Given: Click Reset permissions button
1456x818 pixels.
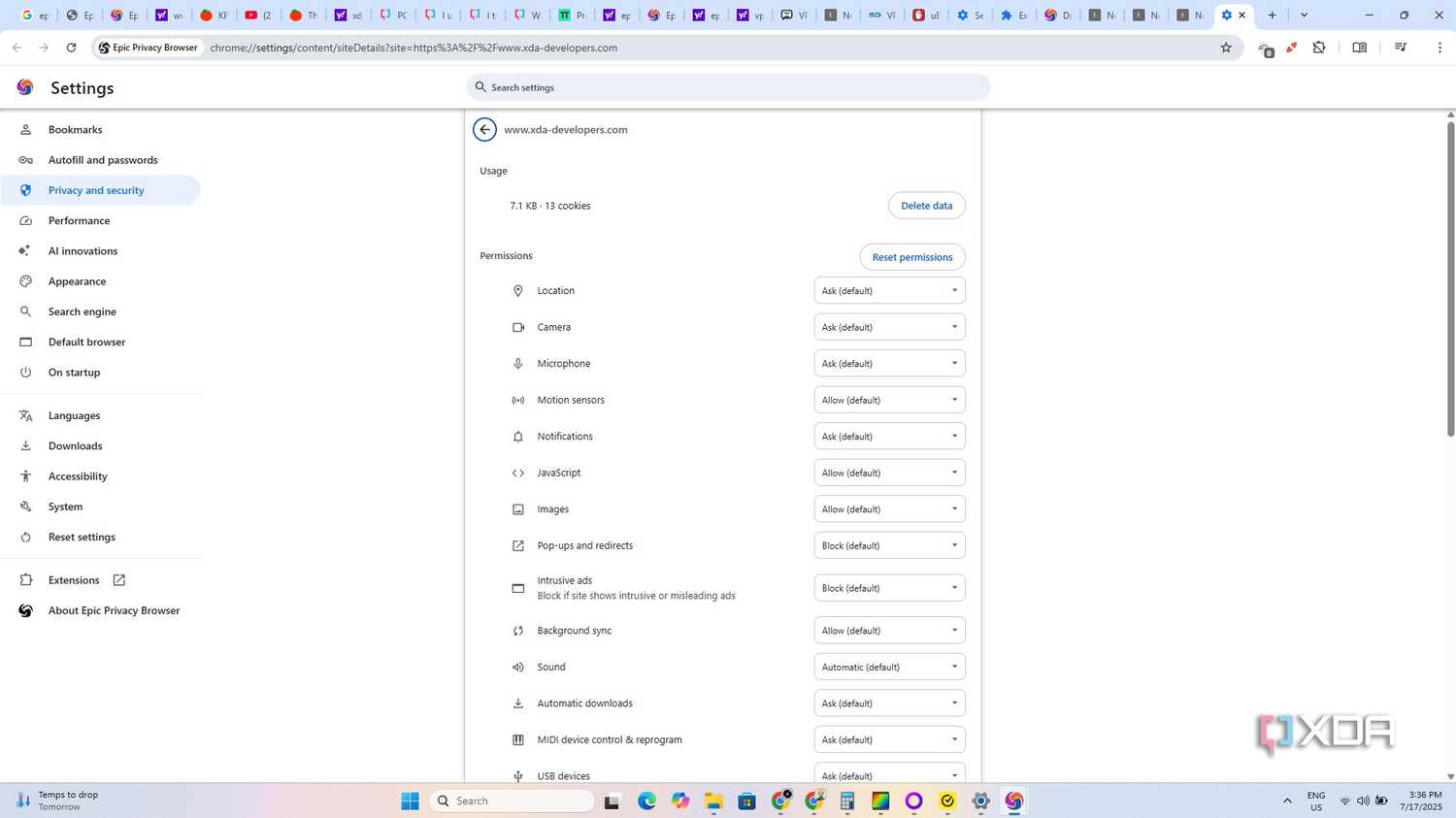Looking at the screenshot, I should pos(912,257).
